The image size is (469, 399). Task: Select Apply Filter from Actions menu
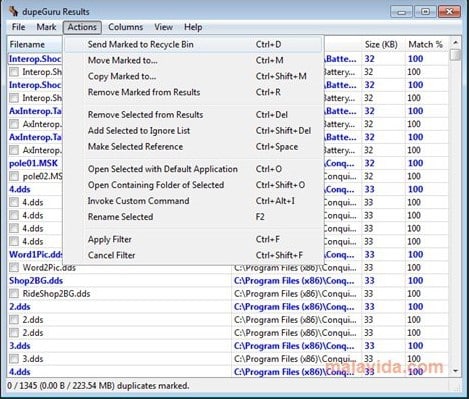coord(193,239)
